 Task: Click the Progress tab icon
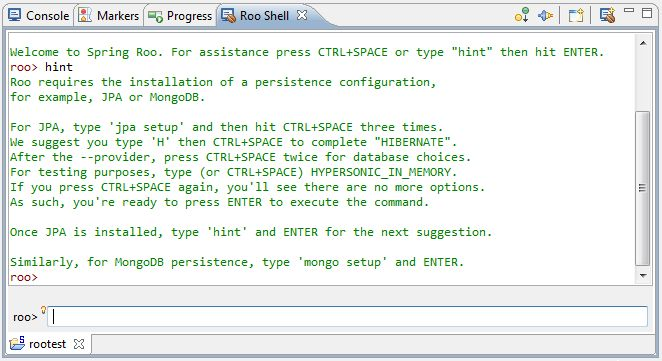click(x=155, y=16)
